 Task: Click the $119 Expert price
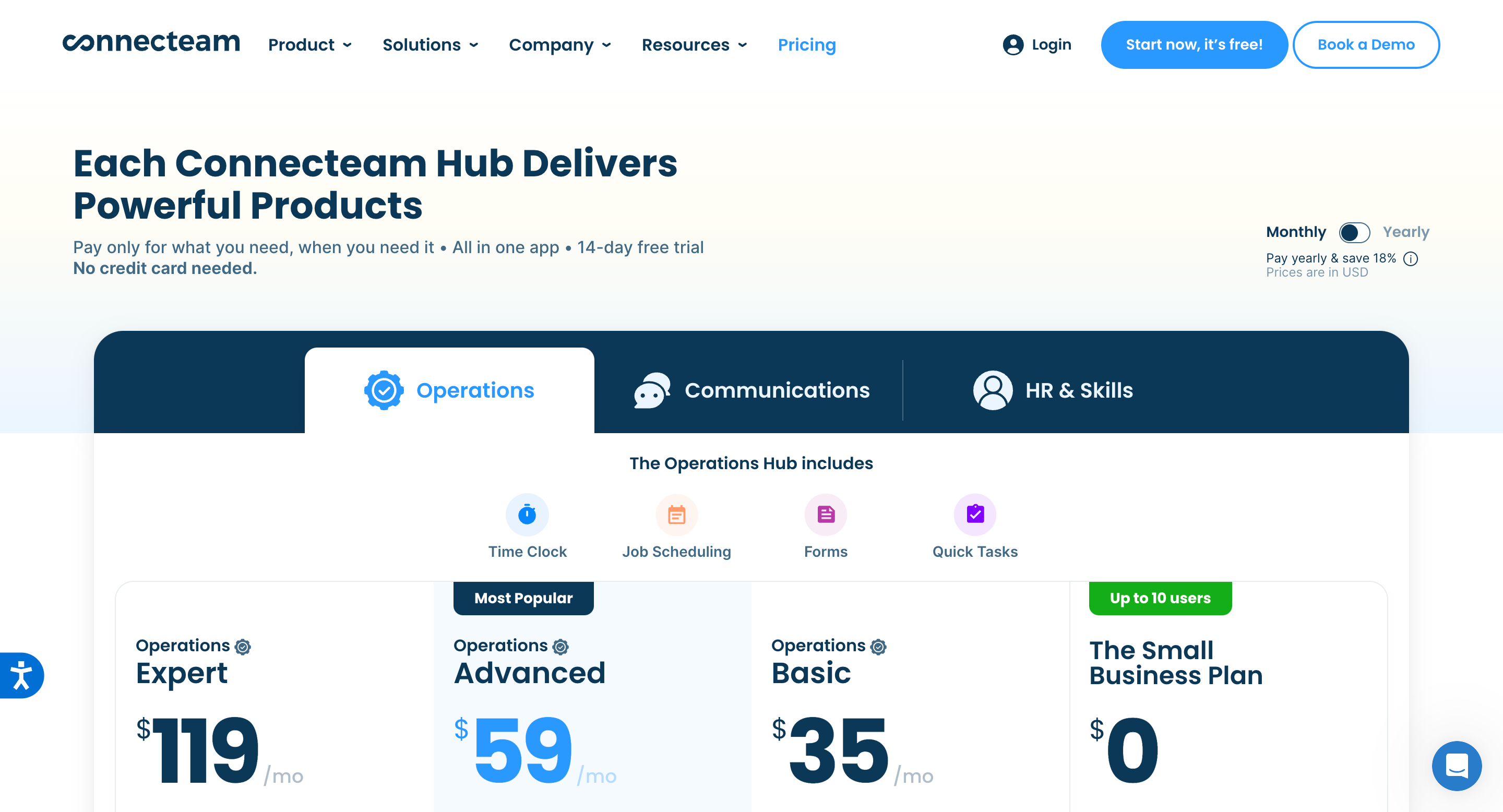tap(219, 751)
